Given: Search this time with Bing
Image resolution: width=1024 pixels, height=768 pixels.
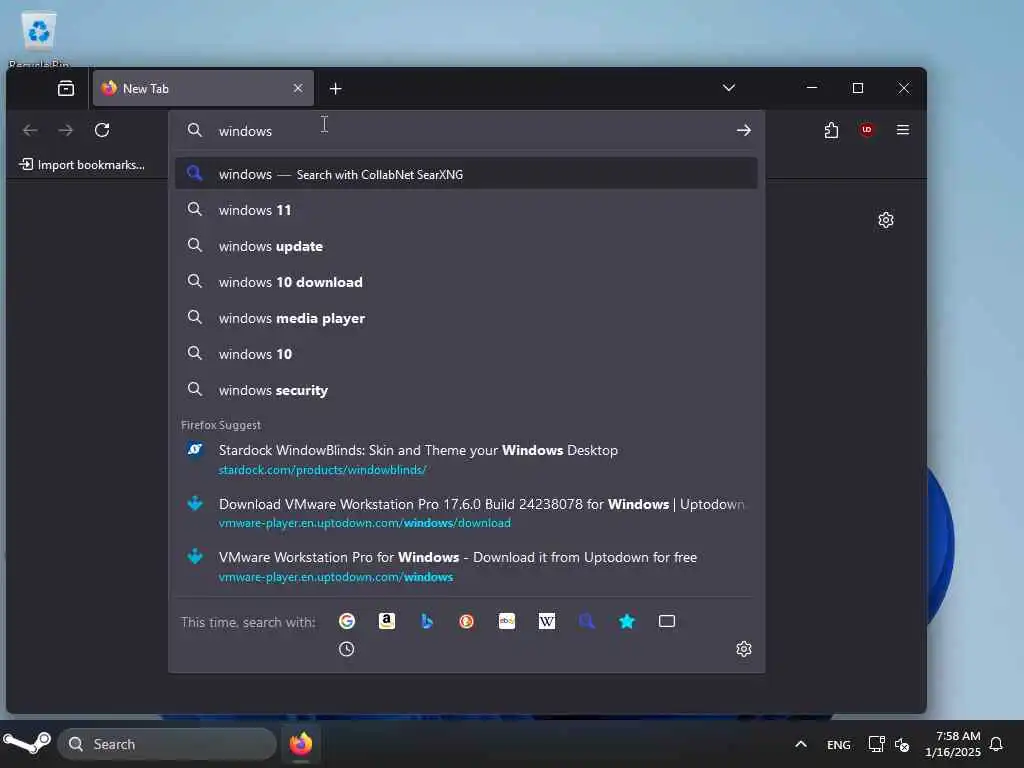Looking at the screenshot, I should [426, 621].
